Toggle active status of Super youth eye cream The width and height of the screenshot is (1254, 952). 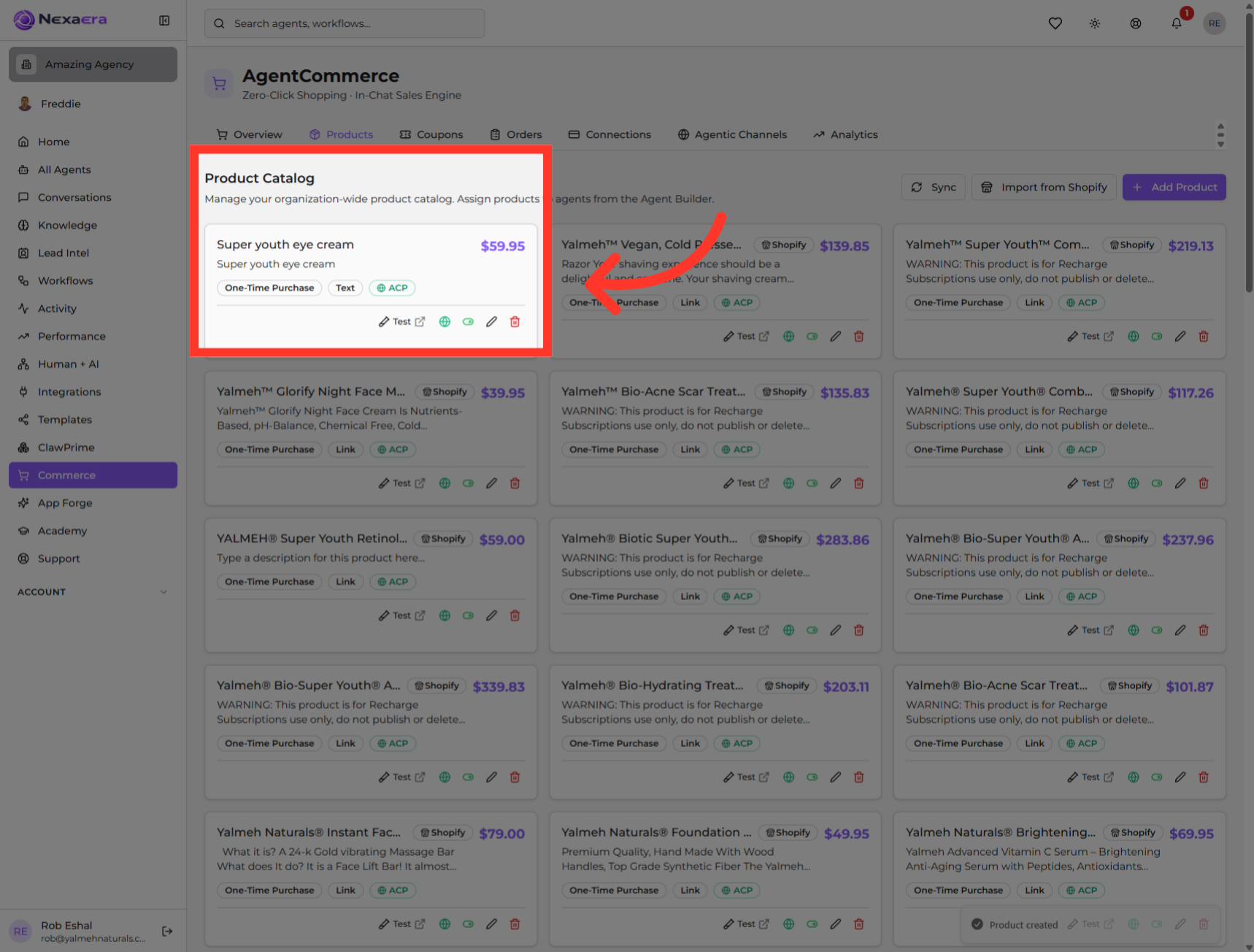point(468,322)
